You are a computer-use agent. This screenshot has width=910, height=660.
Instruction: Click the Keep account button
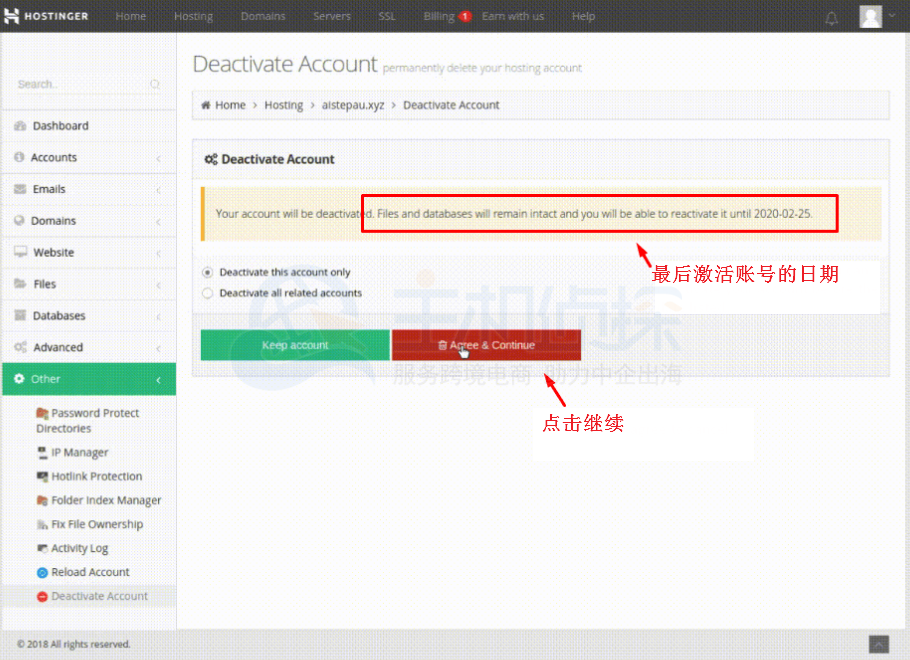point(294,344)
